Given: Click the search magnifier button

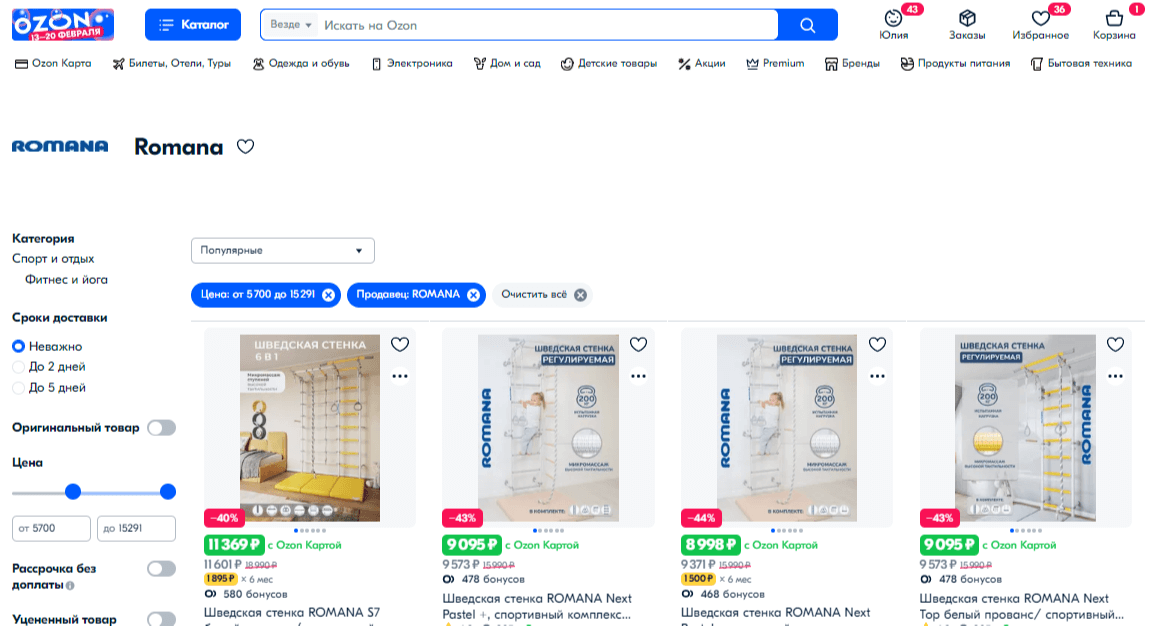Looking at the screenshot, I should coord(807,25).
